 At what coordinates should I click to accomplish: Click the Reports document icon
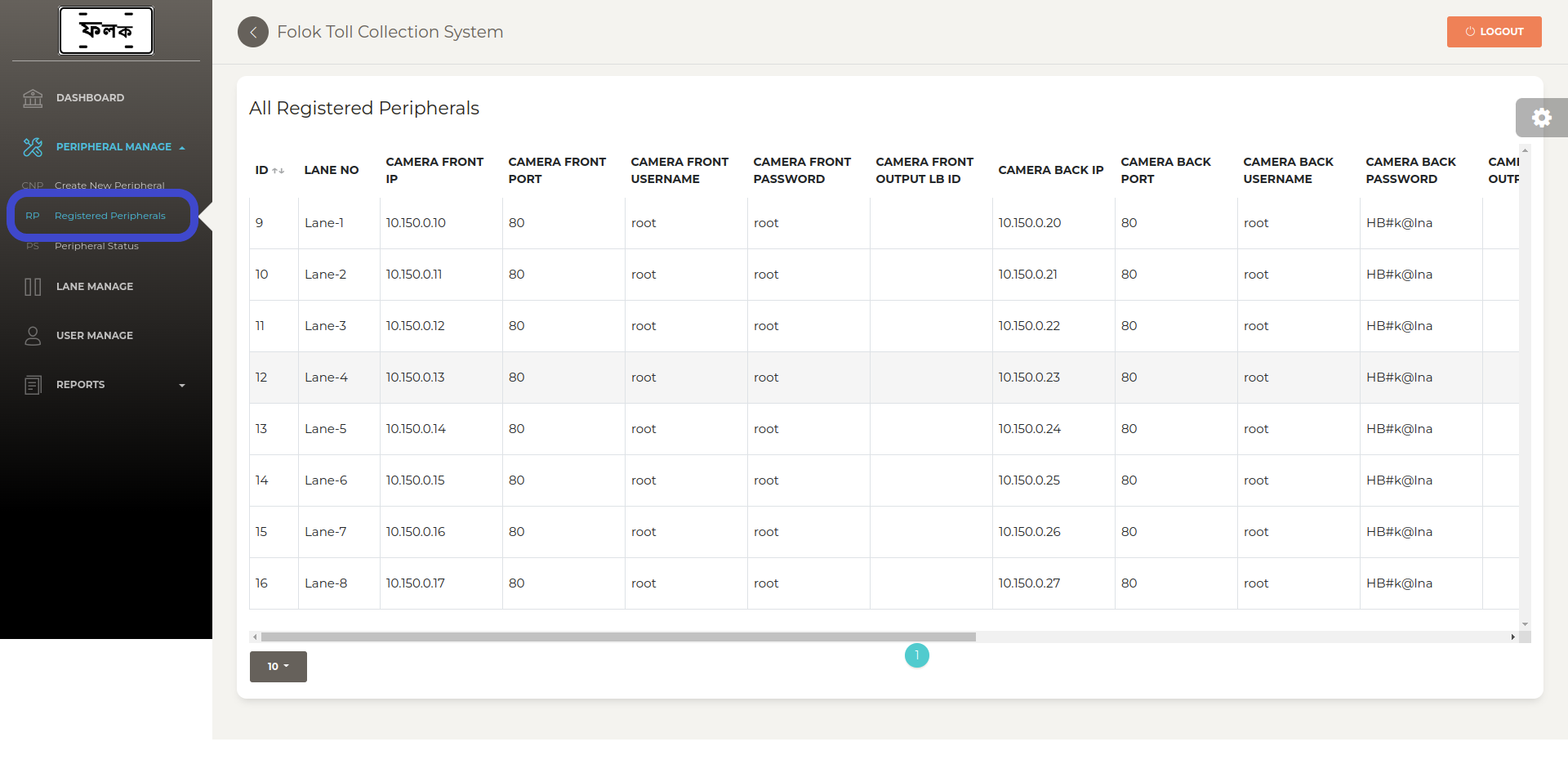(x=33, y=385)
